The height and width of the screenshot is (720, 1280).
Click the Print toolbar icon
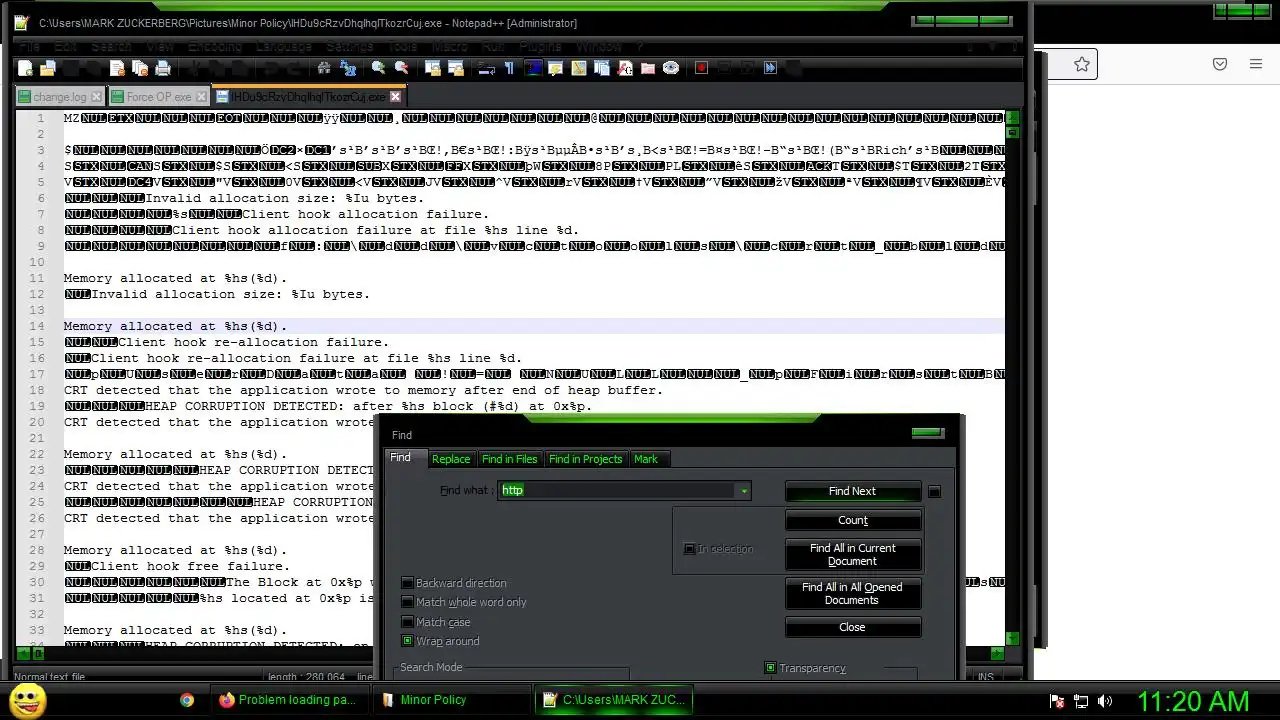[x=163, y=68]
